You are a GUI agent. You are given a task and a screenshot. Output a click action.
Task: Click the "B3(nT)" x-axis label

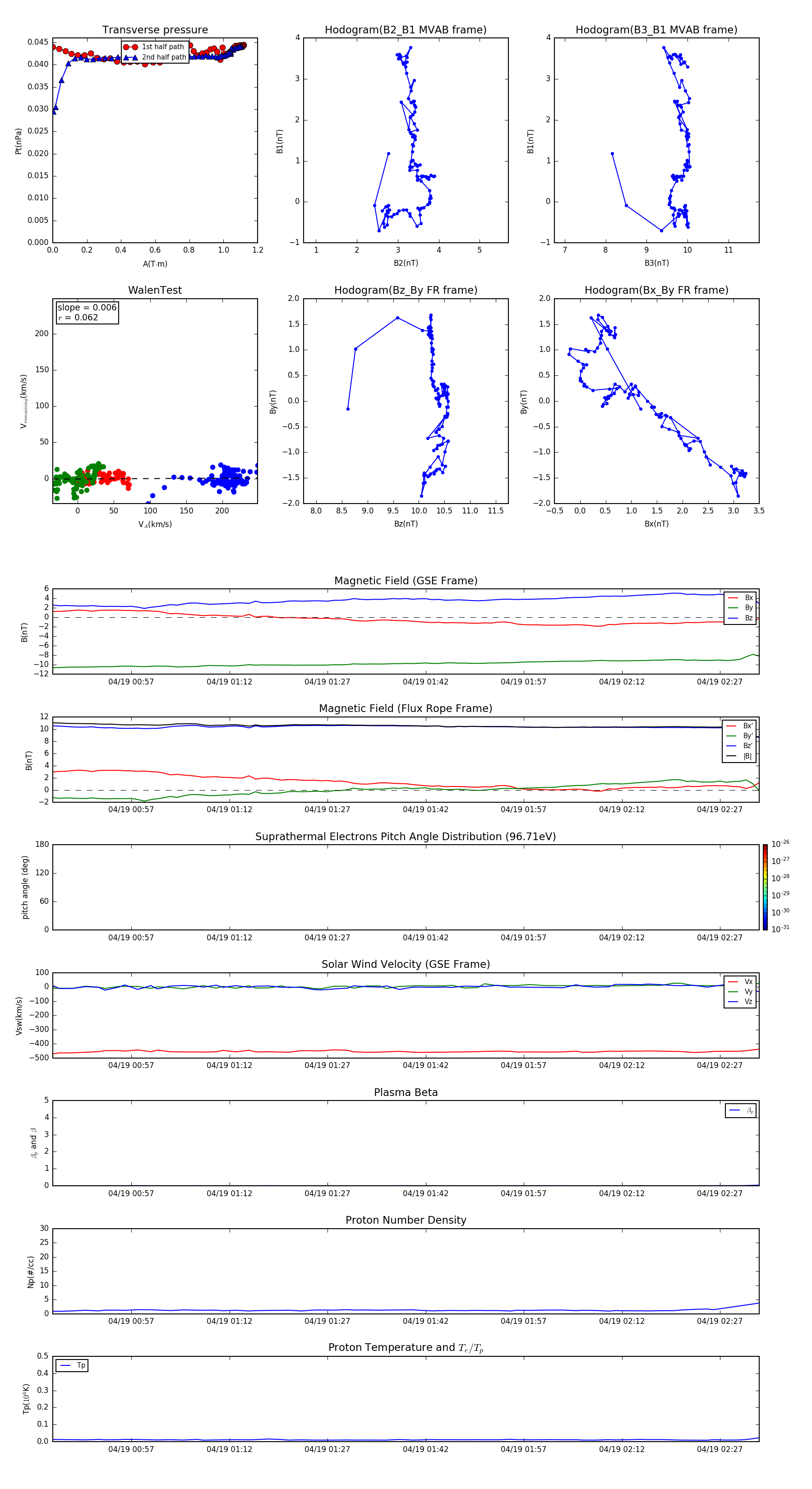coord(656,264)
